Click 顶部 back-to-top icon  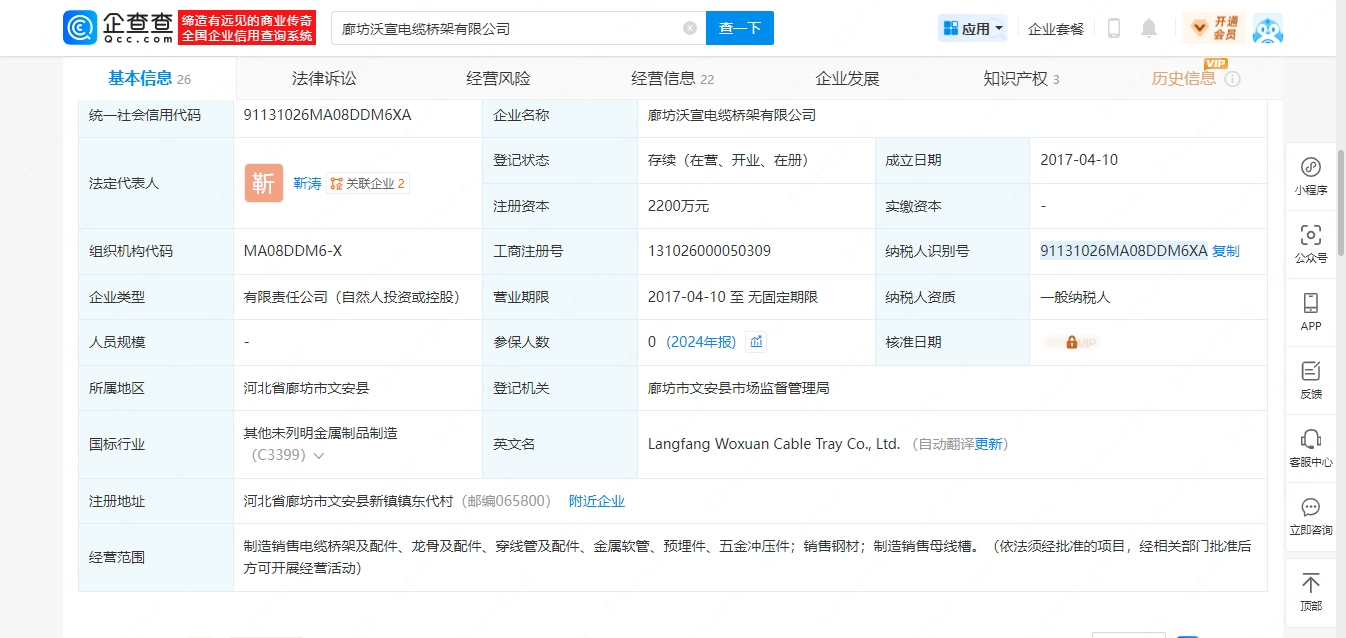[x=1311, y=592]
